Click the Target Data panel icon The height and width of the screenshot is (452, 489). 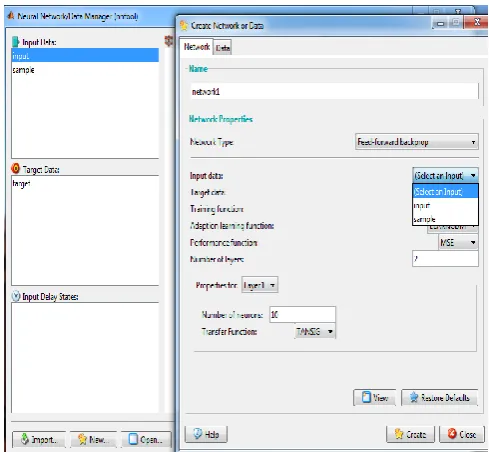point(15,169)
